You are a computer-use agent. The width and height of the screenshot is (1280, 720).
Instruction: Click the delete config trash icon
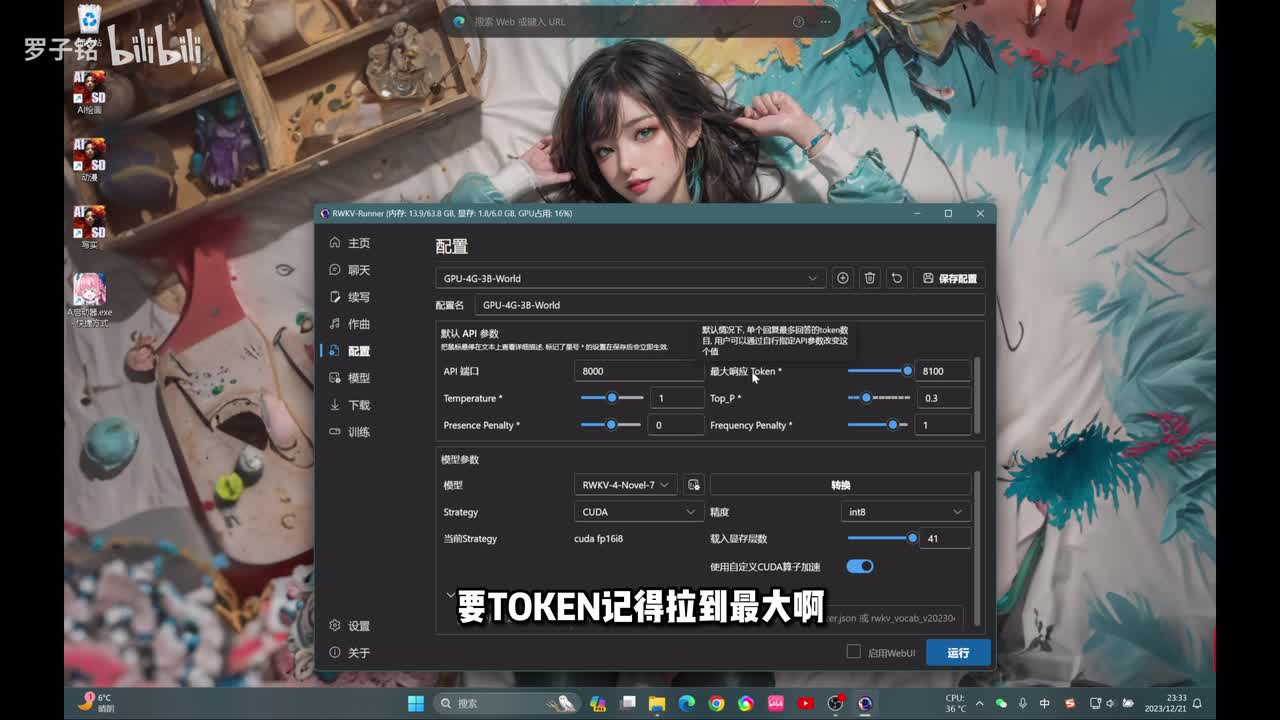pos(870,278)
